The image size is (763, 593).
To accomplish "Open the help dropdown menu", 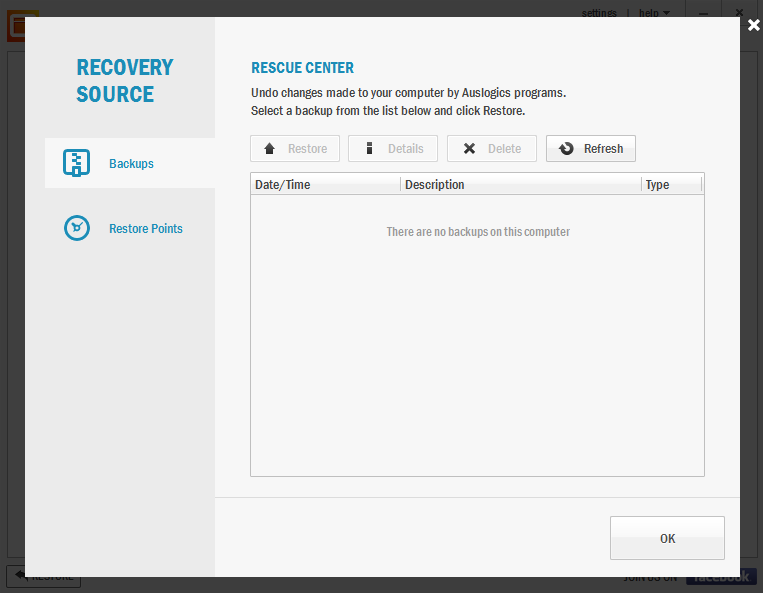I will pos(654,13).
